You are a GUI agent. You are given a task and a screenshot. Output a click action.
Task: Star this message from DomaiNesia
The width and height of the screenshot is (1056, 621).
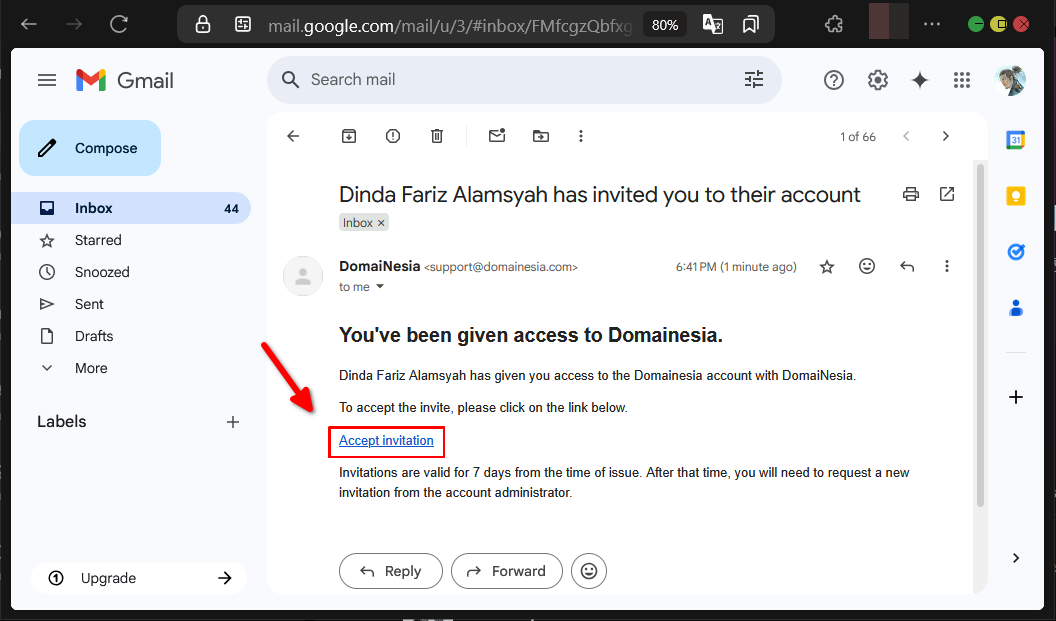coord(827,267)
